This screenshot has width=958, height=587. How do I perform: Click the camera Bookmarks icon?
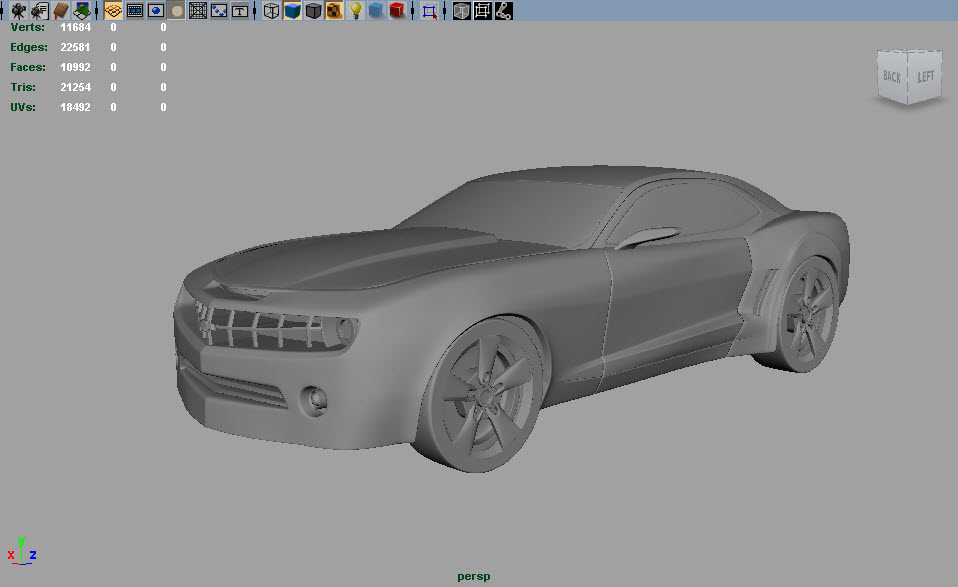tap(60, 10)
